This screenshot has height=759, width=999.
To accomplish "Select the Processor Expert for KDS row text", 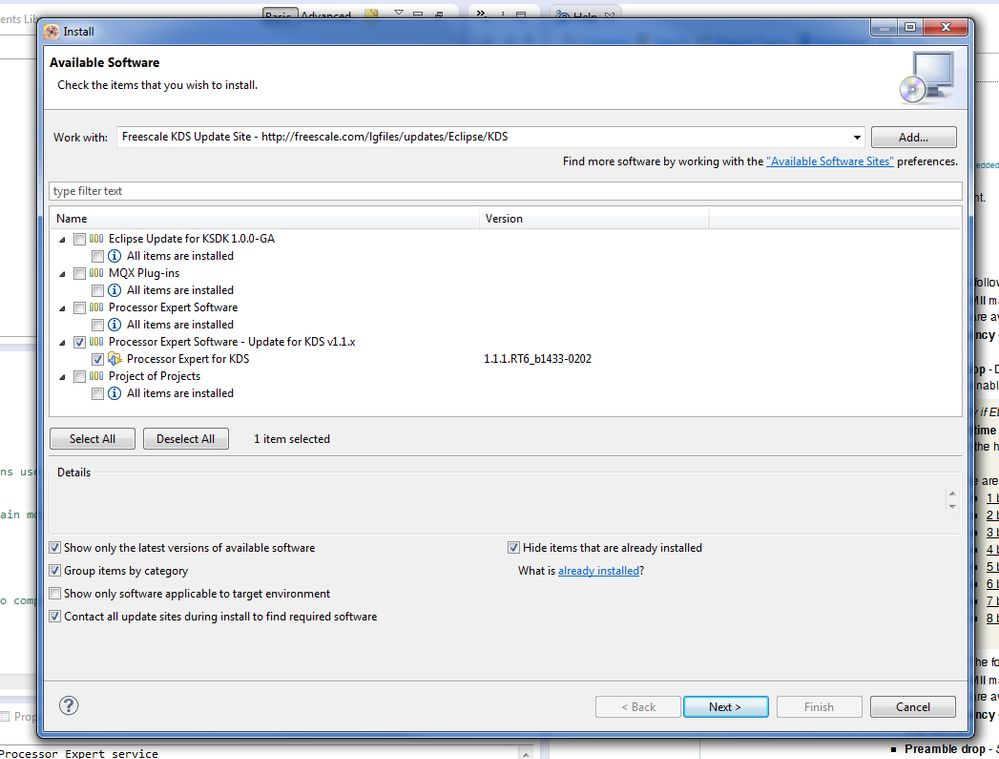I will [188, 359].
